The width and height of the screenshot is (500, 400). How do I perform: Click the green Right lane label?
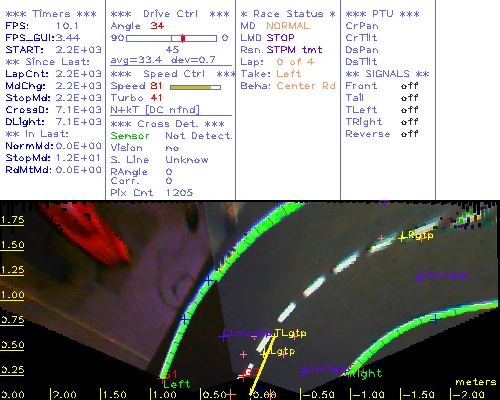[365, 373]
